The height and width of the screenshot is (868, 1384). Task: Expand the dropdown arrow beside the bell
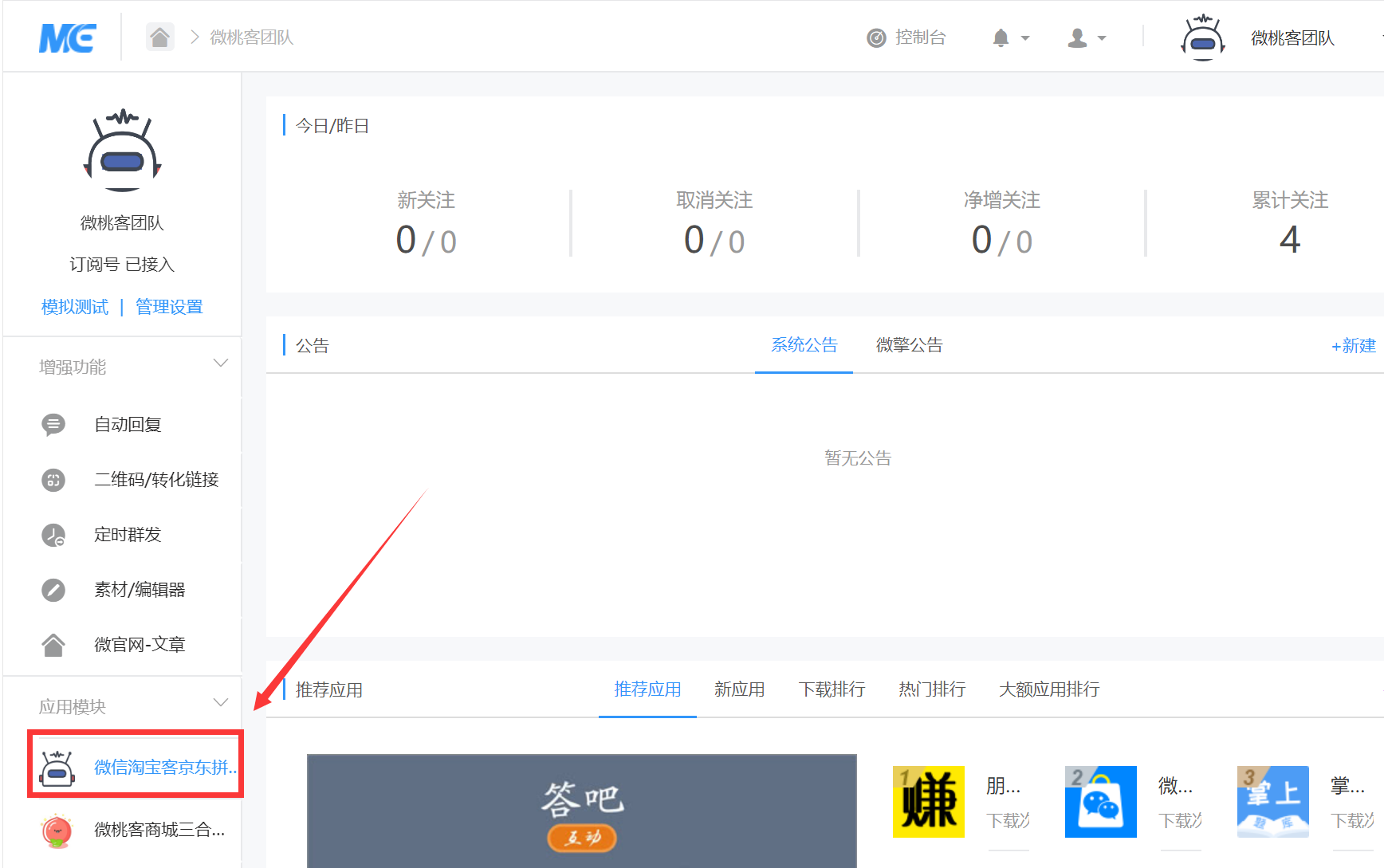(x=1025, y=38)
